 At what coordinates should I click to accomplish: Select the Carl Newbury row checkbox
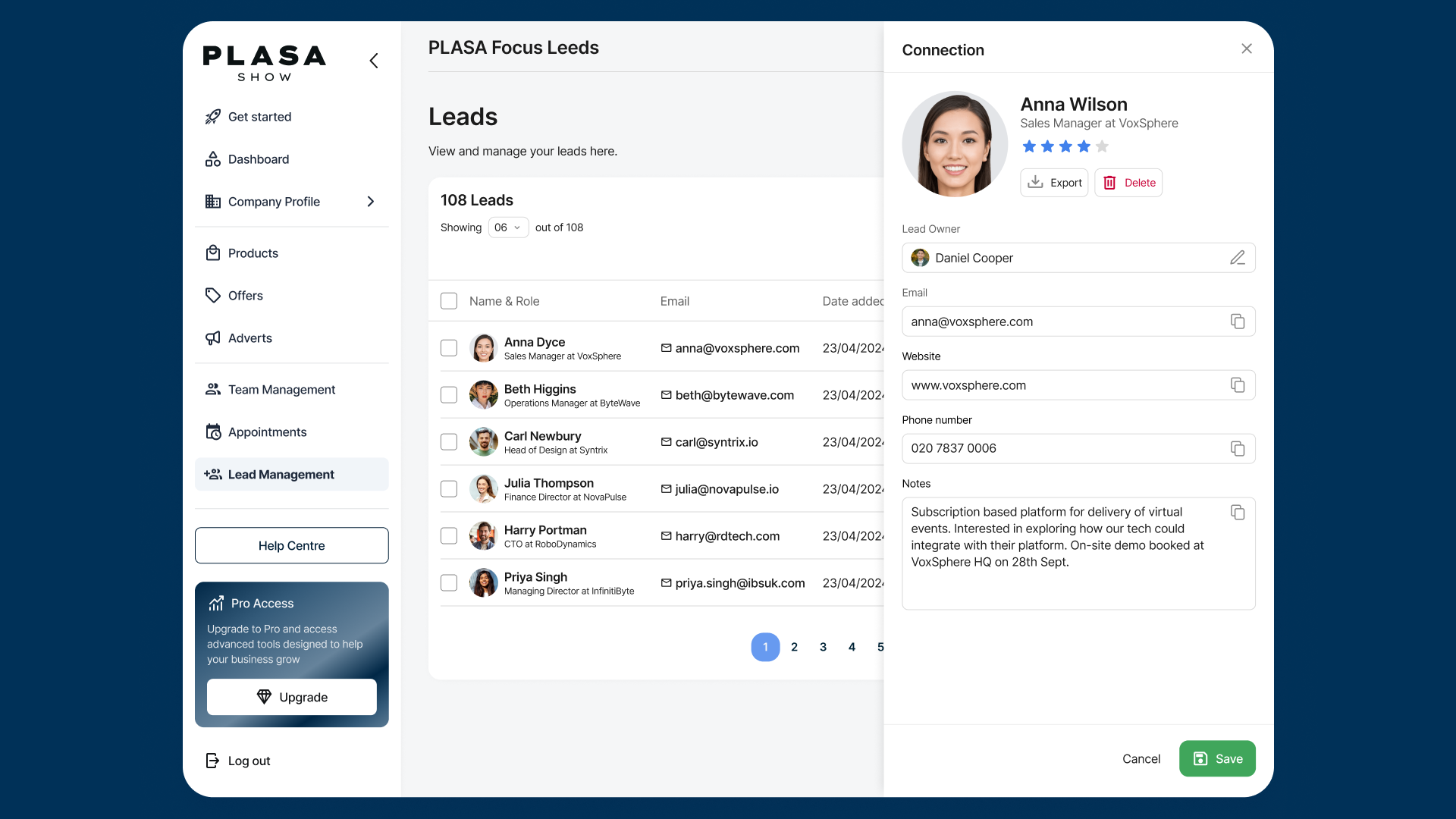[449, 442]
